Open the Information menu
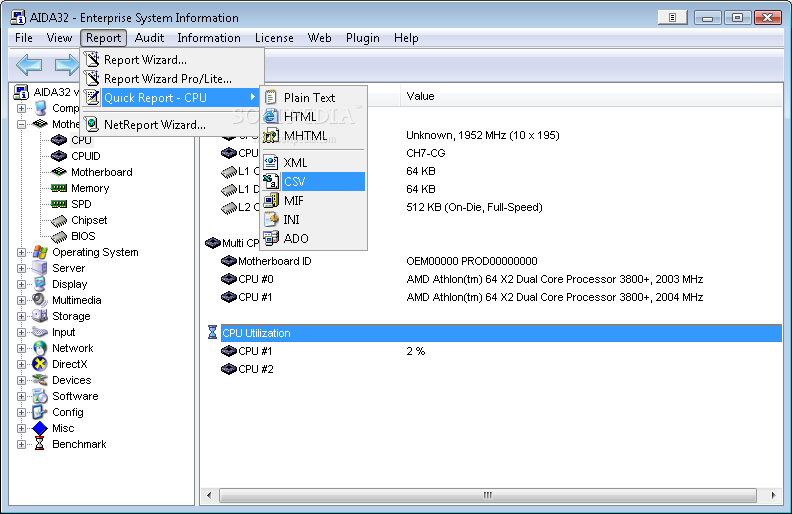The height and width of the screenshot is (514, 792). pyautogui.click(x=209, y=38)
